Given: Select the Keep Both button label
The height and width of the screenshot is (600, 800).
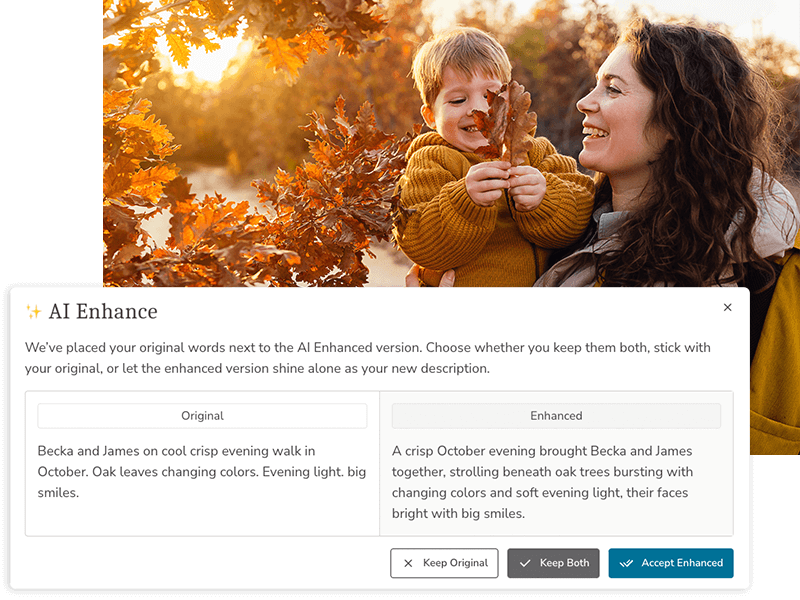Looking at the screenshot, I should click(x=564, y=563).
